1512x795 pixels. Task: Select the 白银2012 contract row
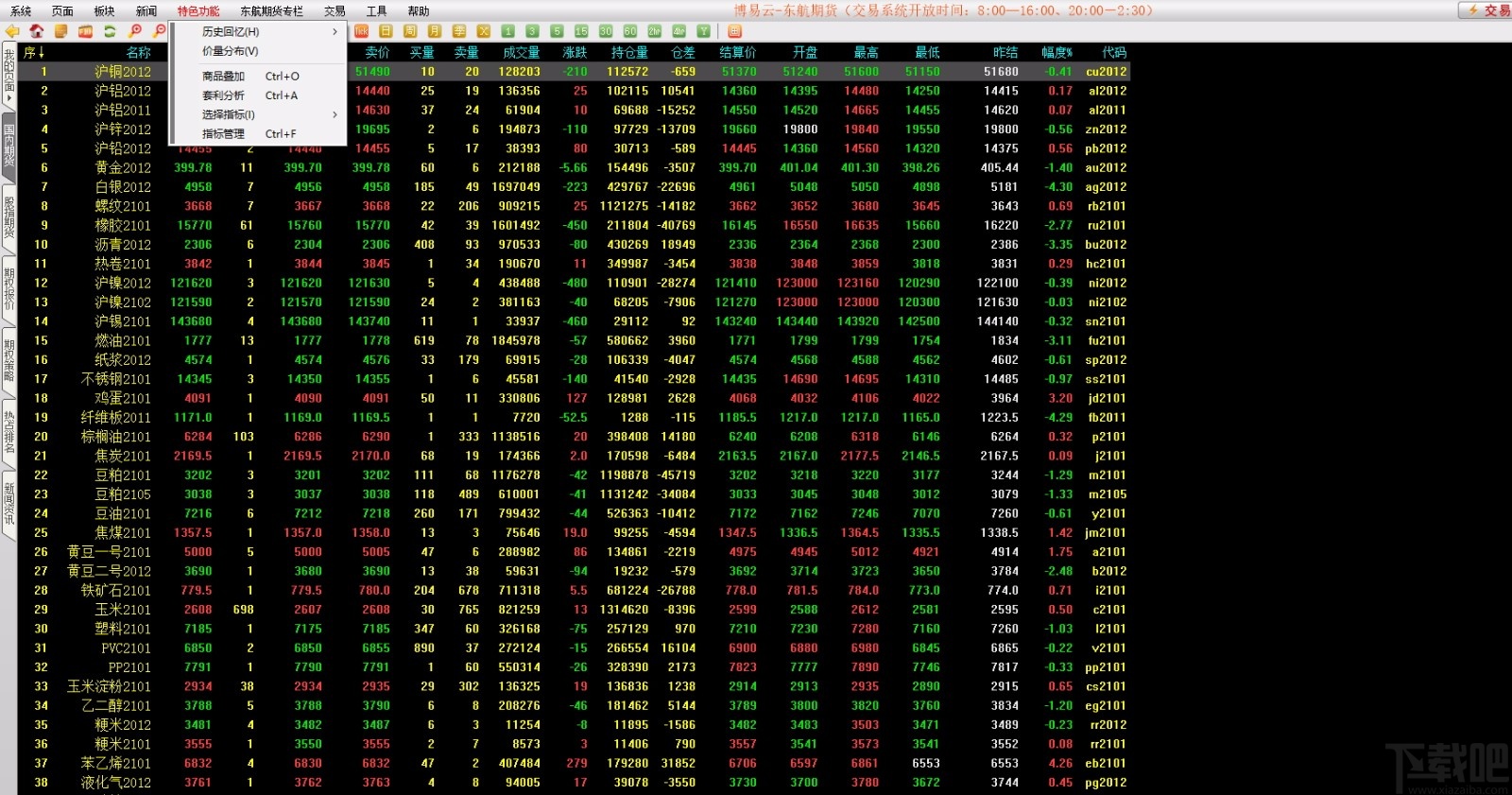pos(575,186)
